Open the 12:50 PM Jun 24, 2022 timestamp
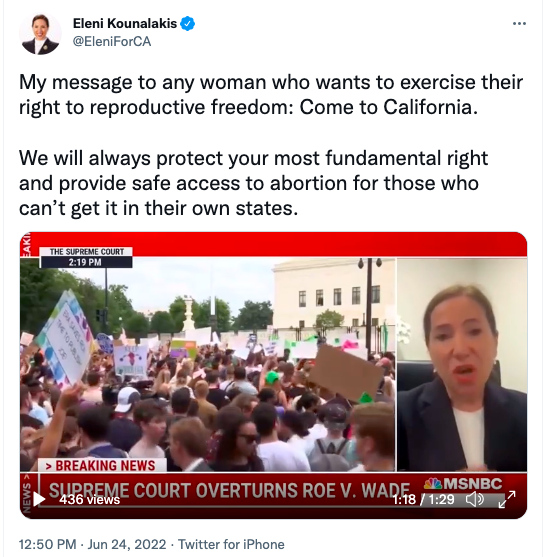This screenshot has width=543, height=557. (92, 544)
